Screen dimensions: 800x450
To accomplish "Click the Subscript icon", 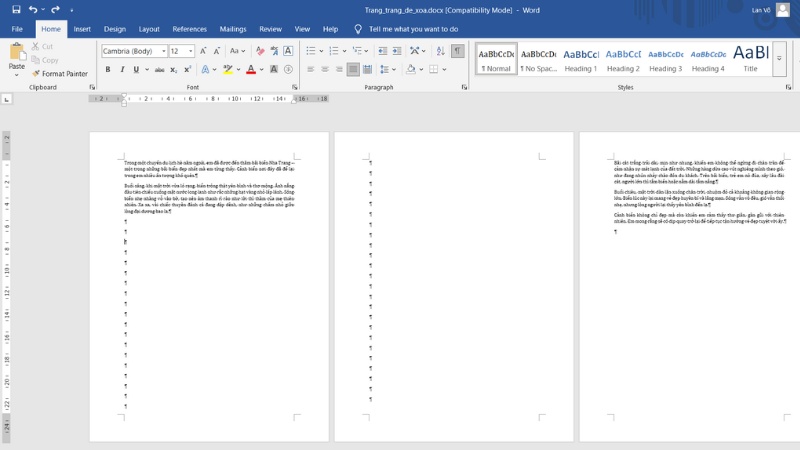I will pyautogui.click(x=172, y=69).
